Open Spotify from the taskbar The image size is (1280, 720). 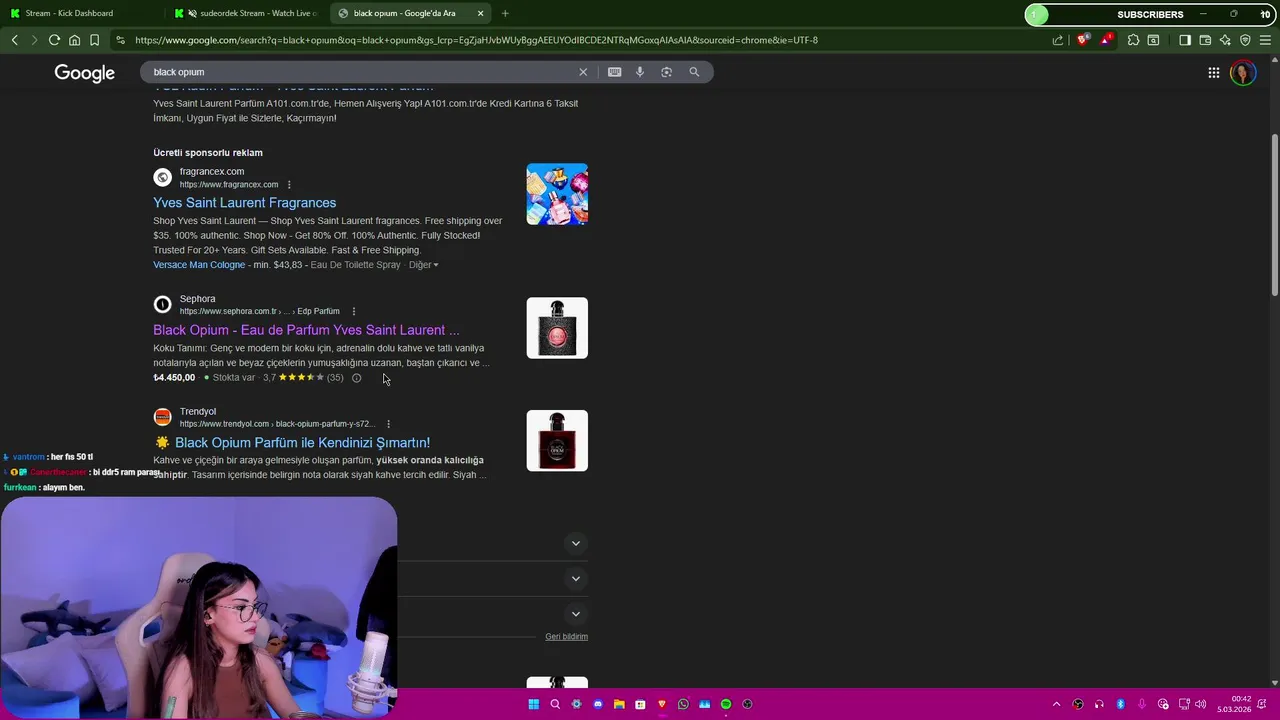(726, 704)
